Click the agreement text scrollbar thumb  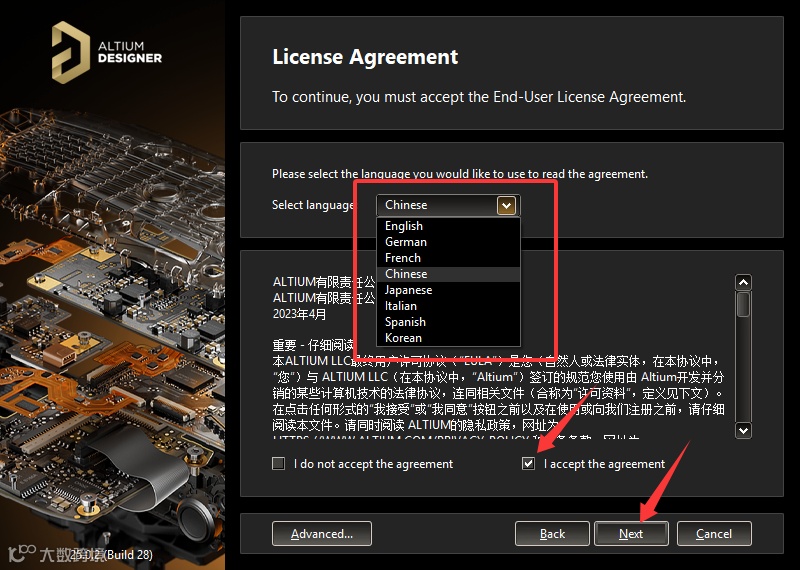[x=743, y=304]
